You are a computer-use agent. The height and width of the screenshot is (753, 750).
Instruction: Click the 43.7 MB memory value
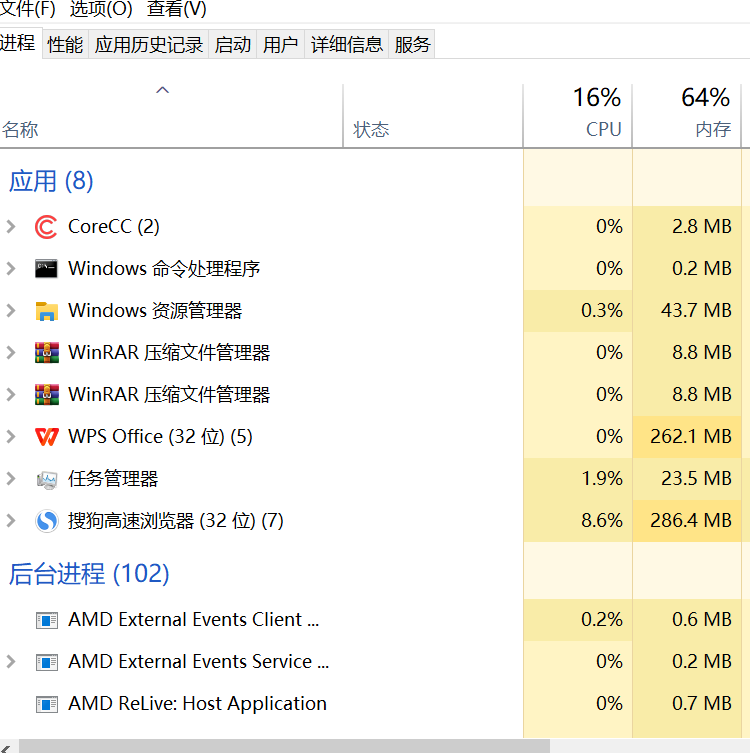pos(696,311)
